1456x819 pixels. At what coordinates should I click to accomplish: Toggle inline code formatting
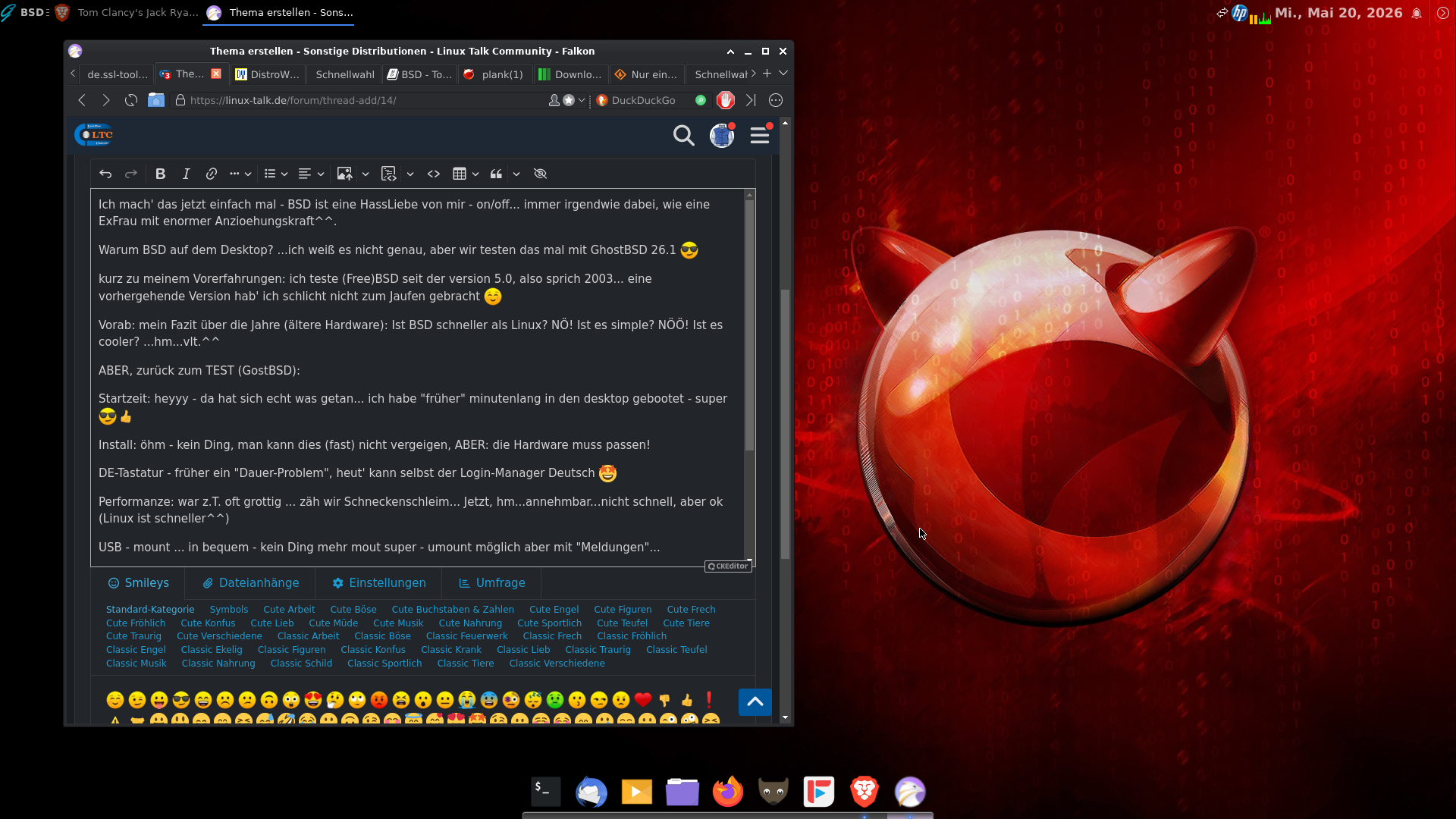434,174
